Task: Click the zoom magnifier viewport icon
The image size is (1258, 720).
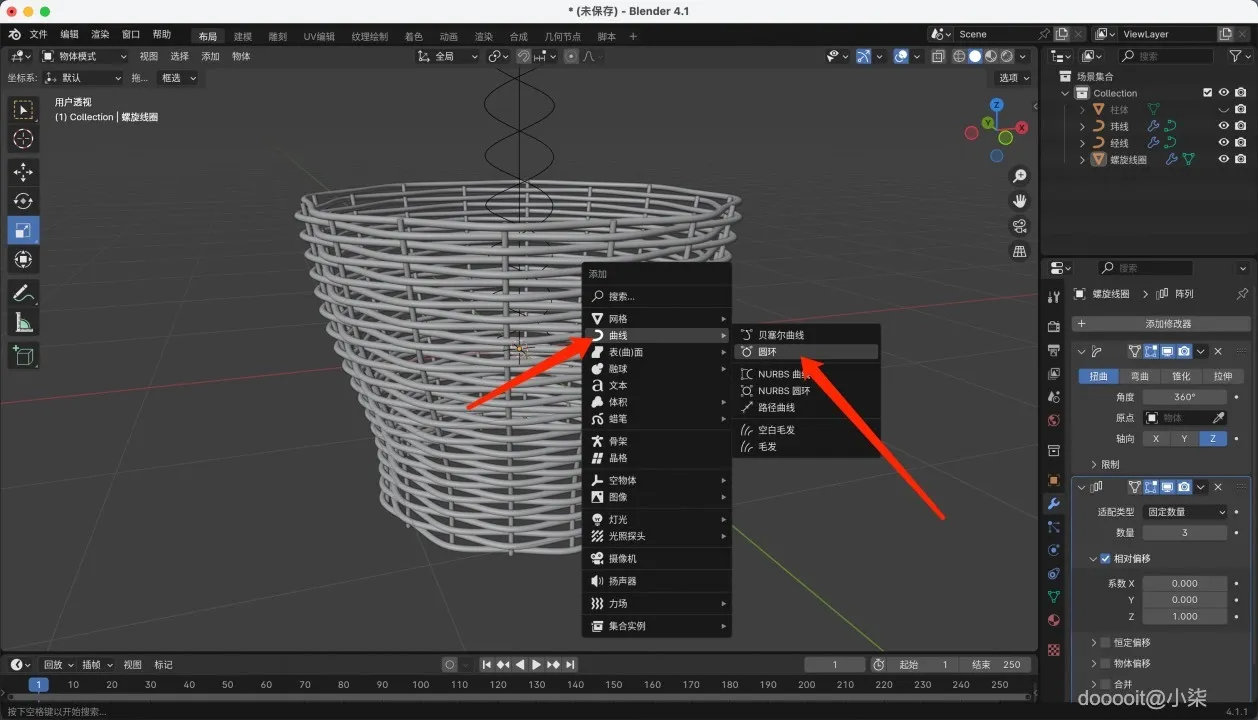Action: [x=1019, y=176]
